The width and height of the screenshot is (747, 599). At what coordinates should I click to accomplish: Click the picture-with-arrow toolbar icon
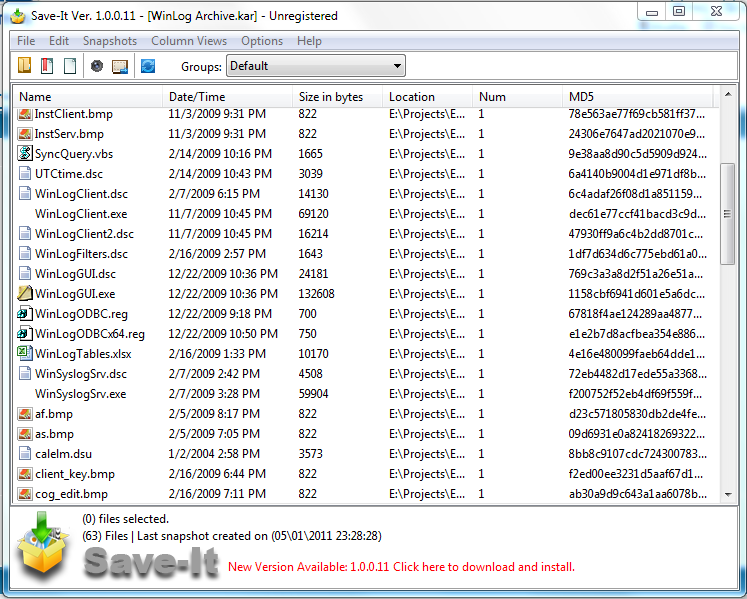click(x=120, y=66)
